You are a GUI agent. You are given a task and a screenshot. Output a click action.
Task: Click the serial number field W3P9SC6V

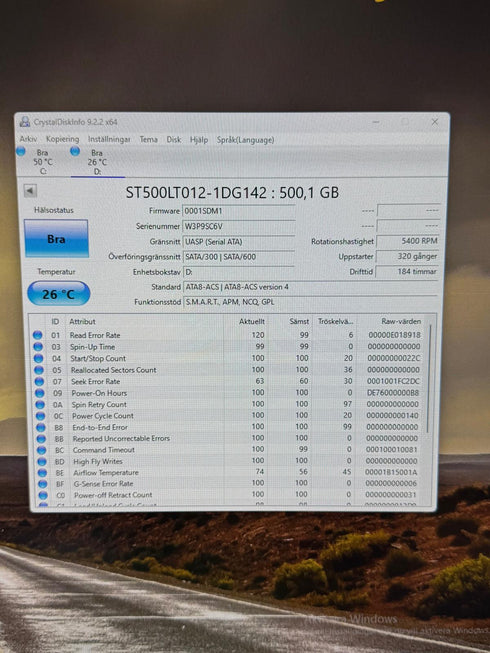click(239, 227)
